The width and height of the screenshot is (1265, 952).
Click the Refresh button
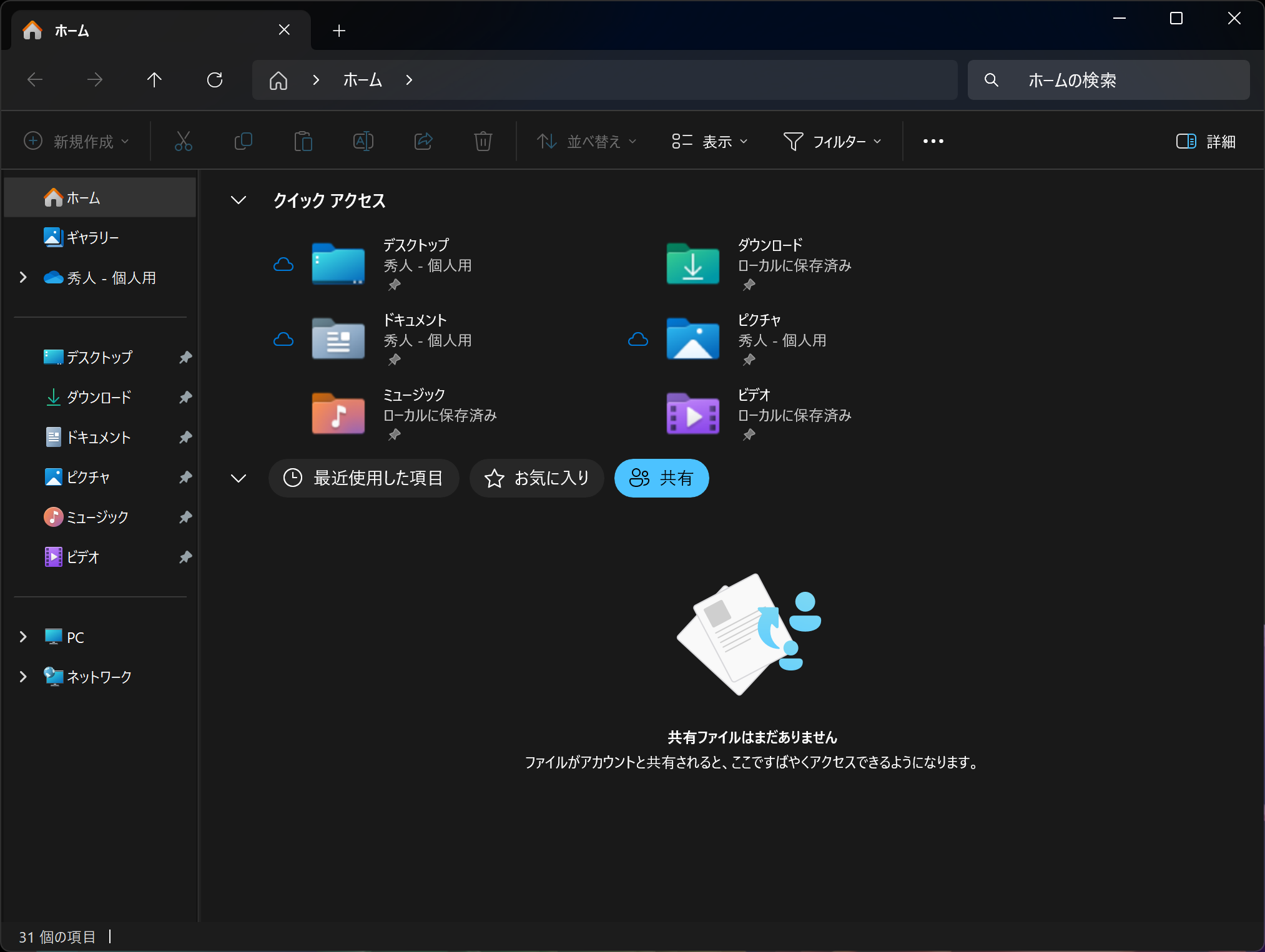click(215, 80)
